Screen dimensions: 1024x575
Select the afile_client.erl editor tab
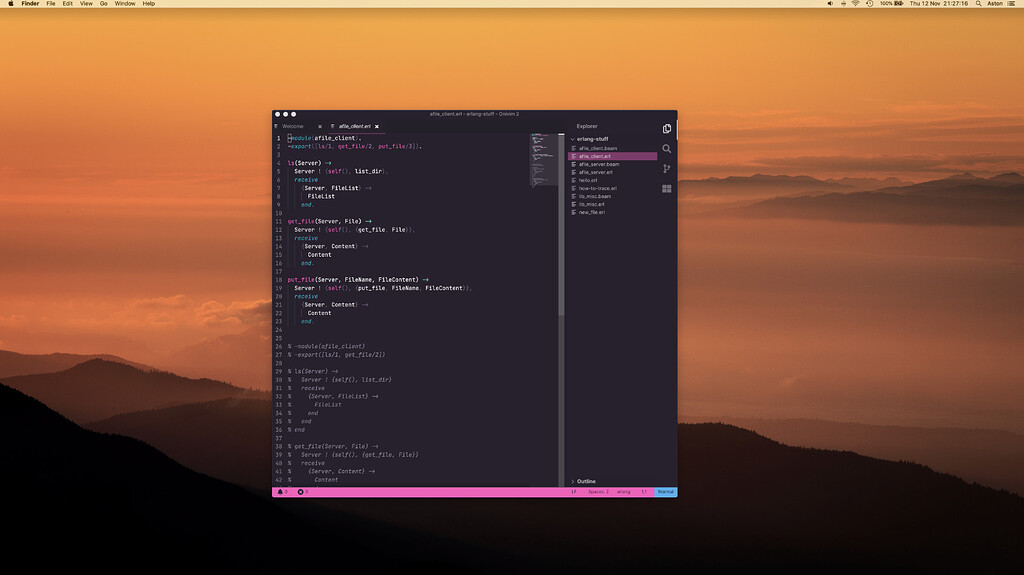pyautogui.click(x=355, y=126)
